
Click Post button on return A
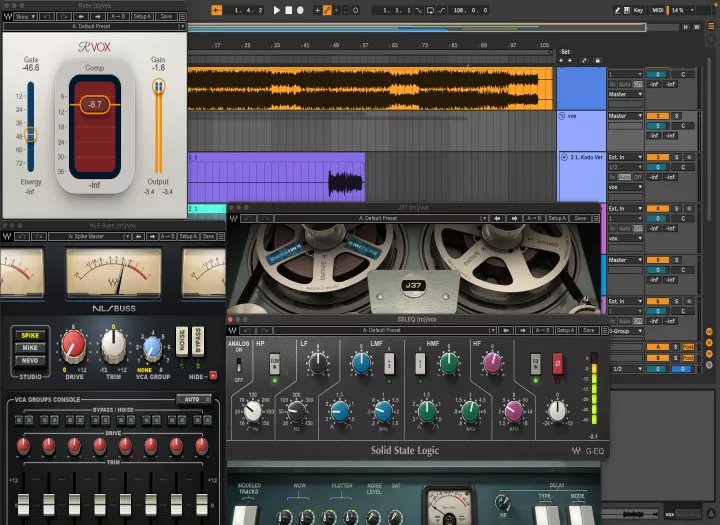coord(688,347)
